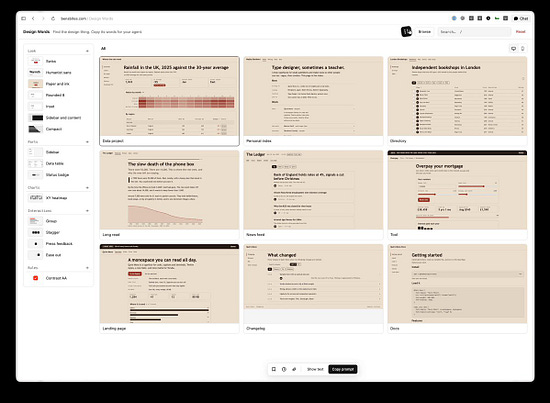The width and height of the screenshot is (550, 403).
Task: Select the Paper and ink swatch
Action: (35, 84)
